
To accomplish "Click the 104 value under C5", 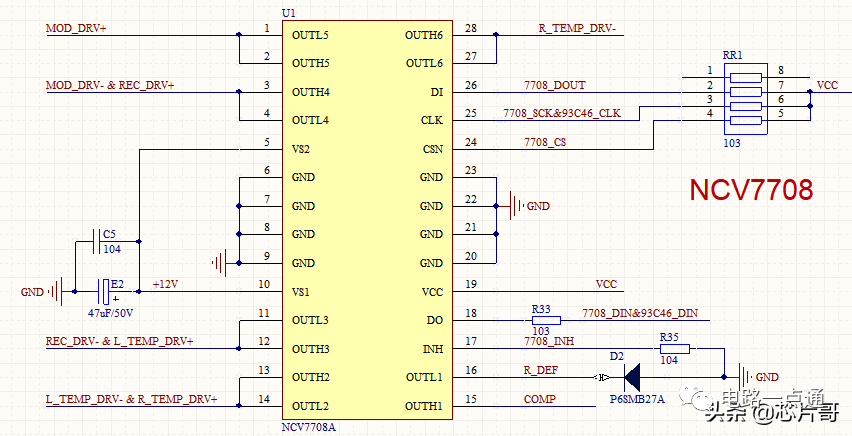I will tap(112, 250).
